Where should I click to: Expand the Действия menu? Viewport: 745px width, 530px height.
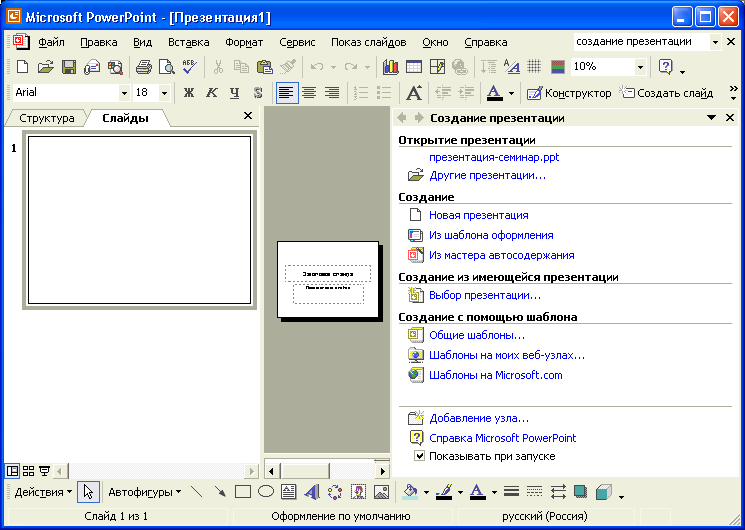43,492
